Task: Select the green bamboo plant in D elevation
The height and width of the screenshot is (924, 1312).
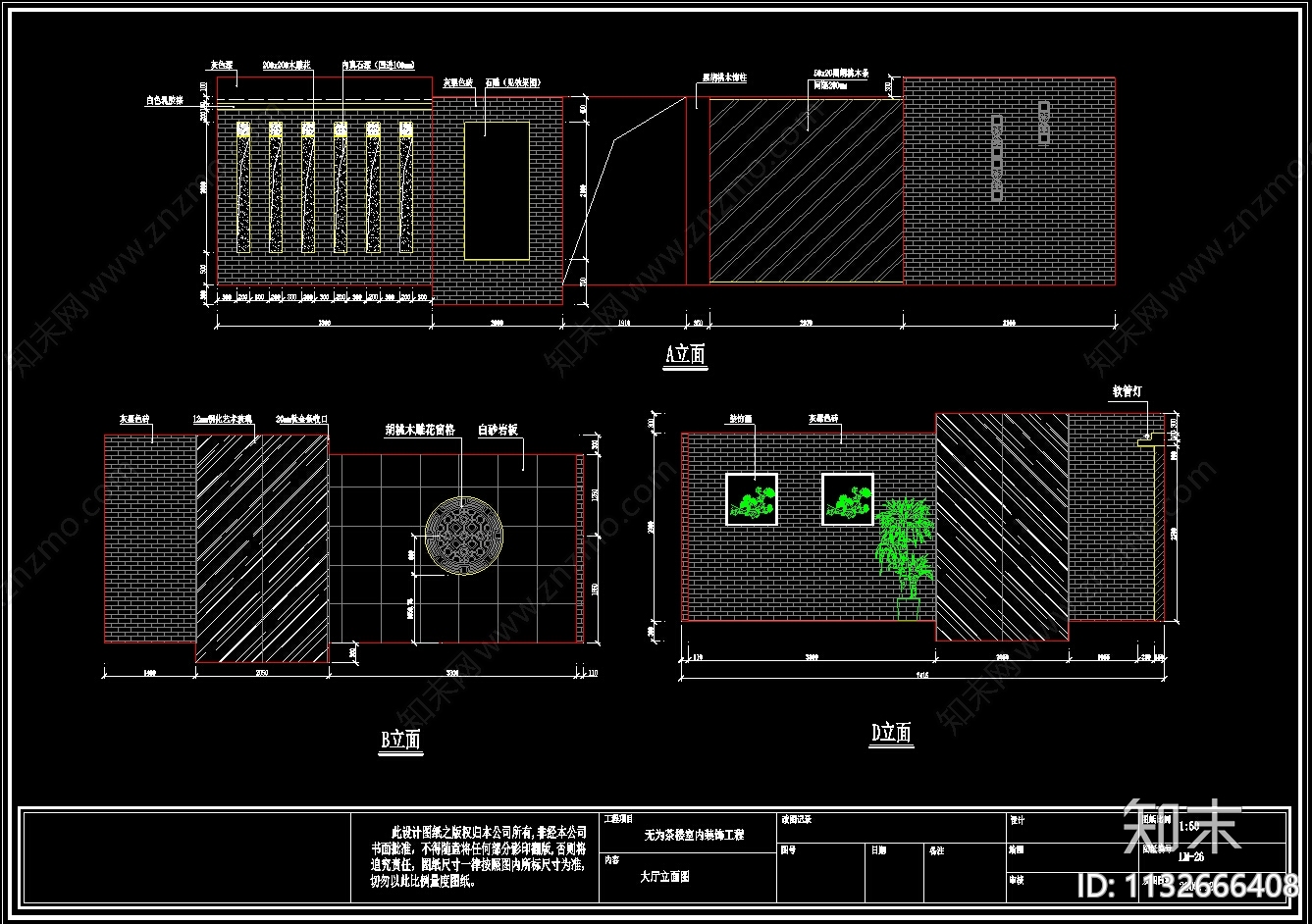Action: coord(906,559)
